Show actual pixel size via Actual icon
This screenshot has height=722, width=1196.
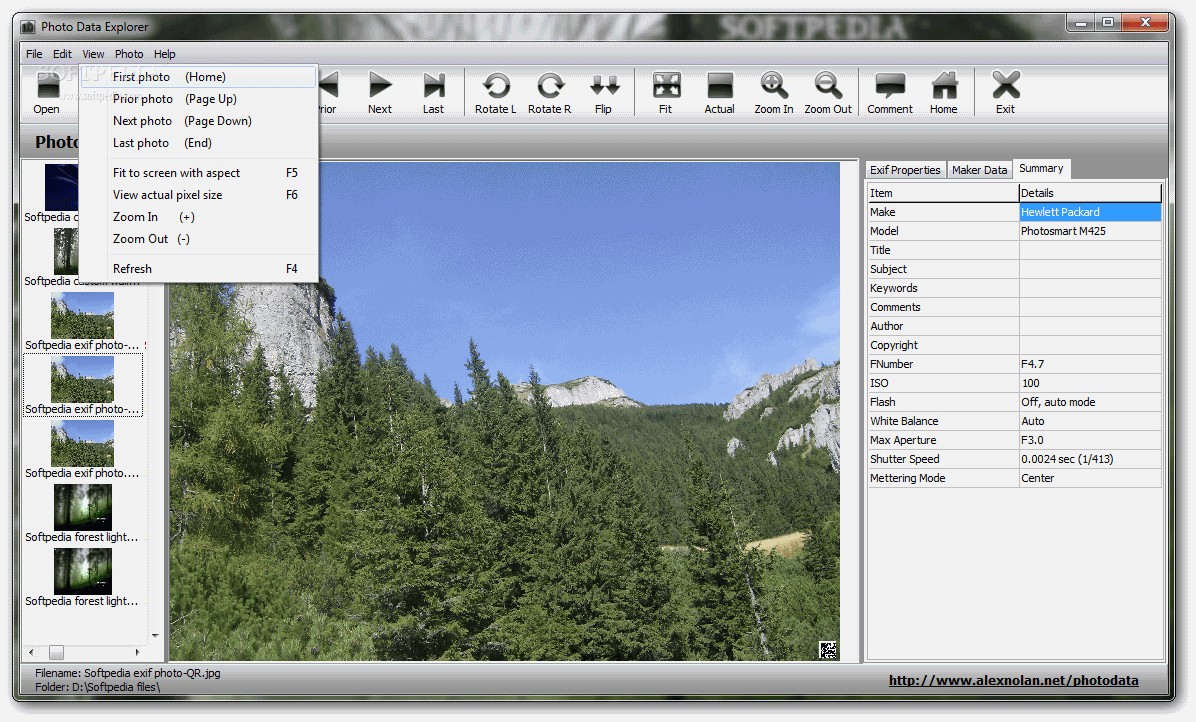[x=719, y=92]
